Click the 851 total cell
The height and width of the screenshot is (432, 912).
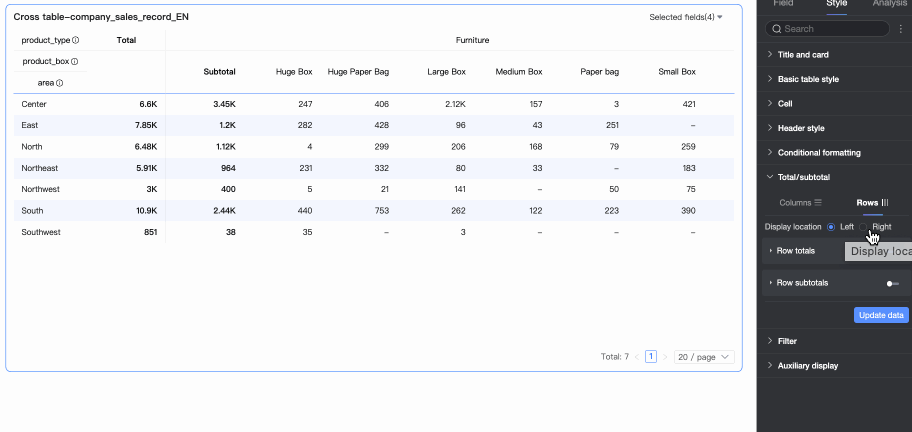150,232
